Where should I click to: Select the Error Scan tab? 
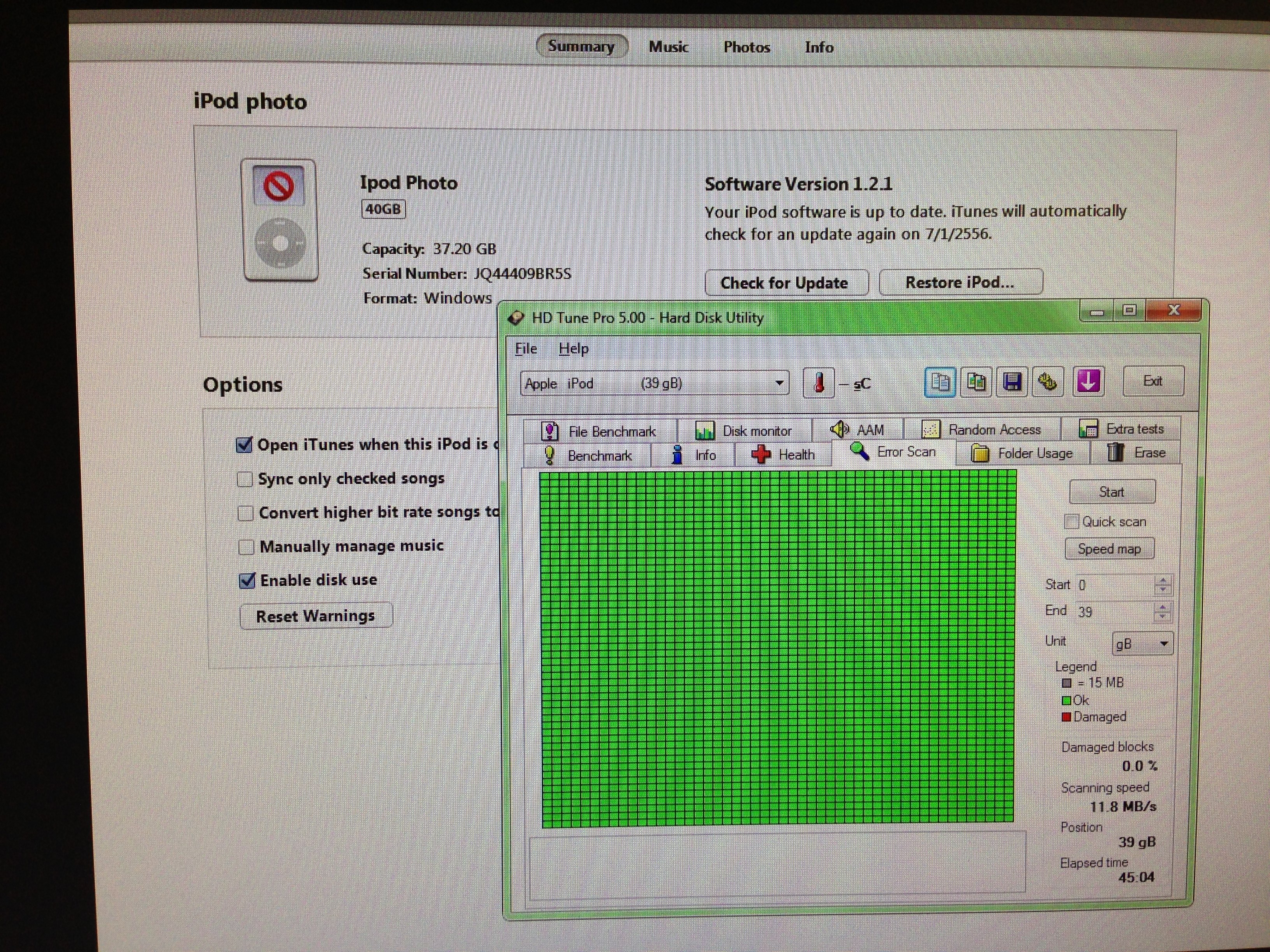893,451
